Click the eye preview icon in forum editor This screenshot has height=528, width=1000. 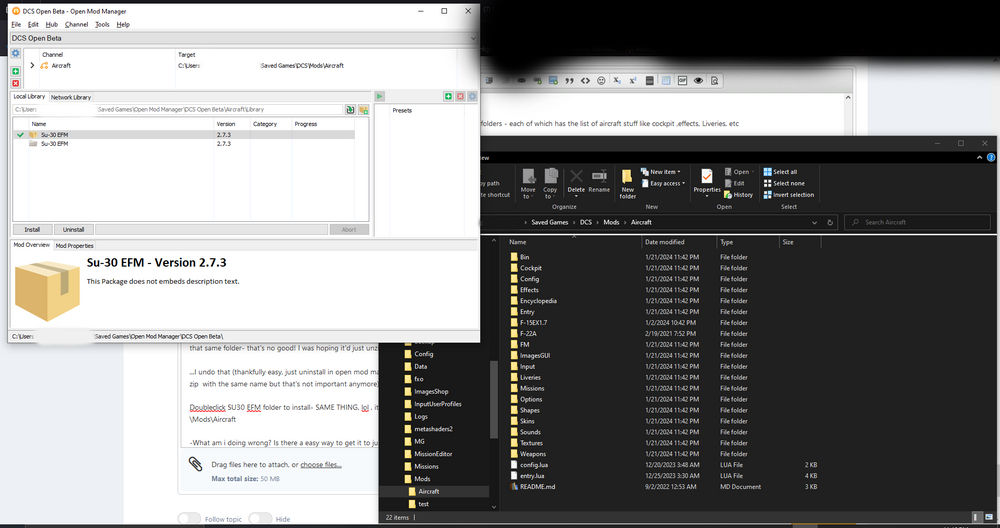point(698,81)
